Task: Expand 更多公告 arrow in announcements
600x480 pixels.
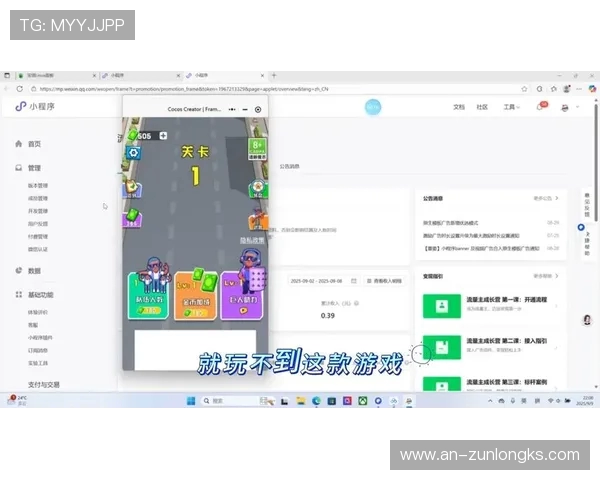Action: pyautogui.click(x=557, y=198)
